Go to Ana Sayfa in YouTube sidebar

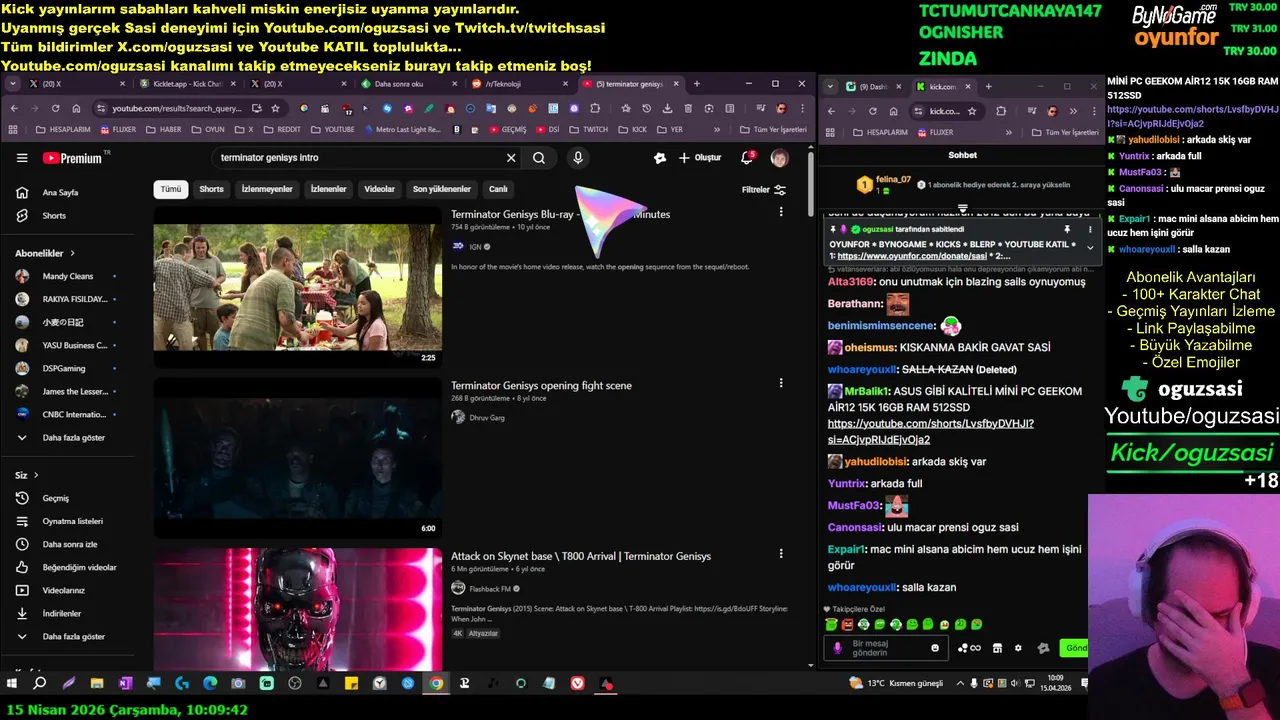[x=61, y=193]
